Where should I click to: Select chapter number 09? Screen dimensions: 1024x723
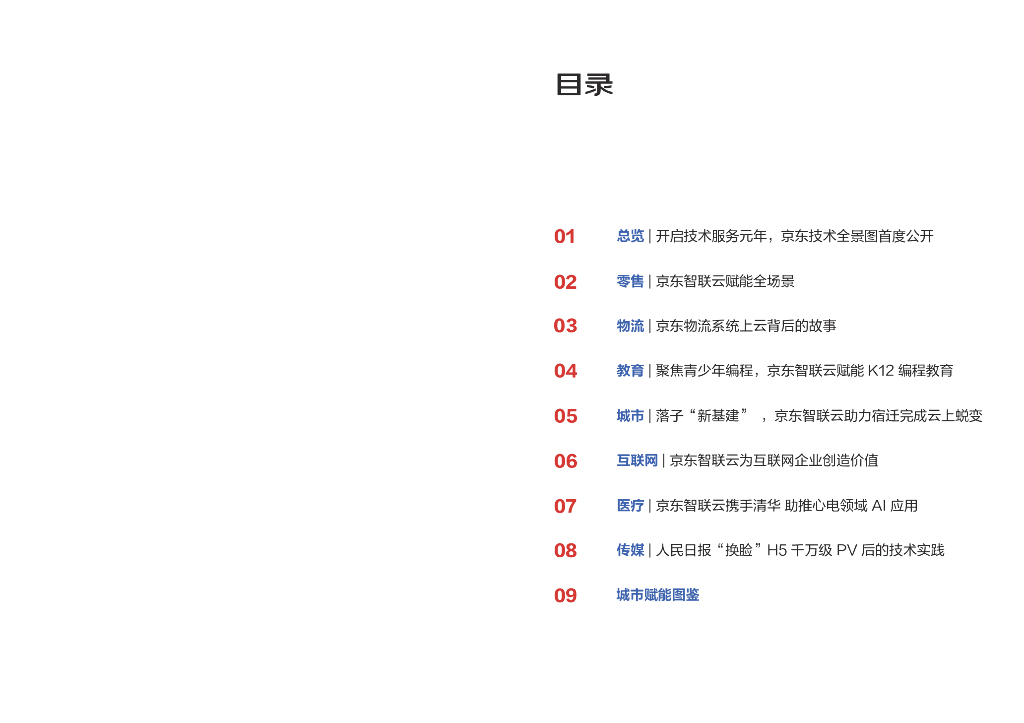566,596
